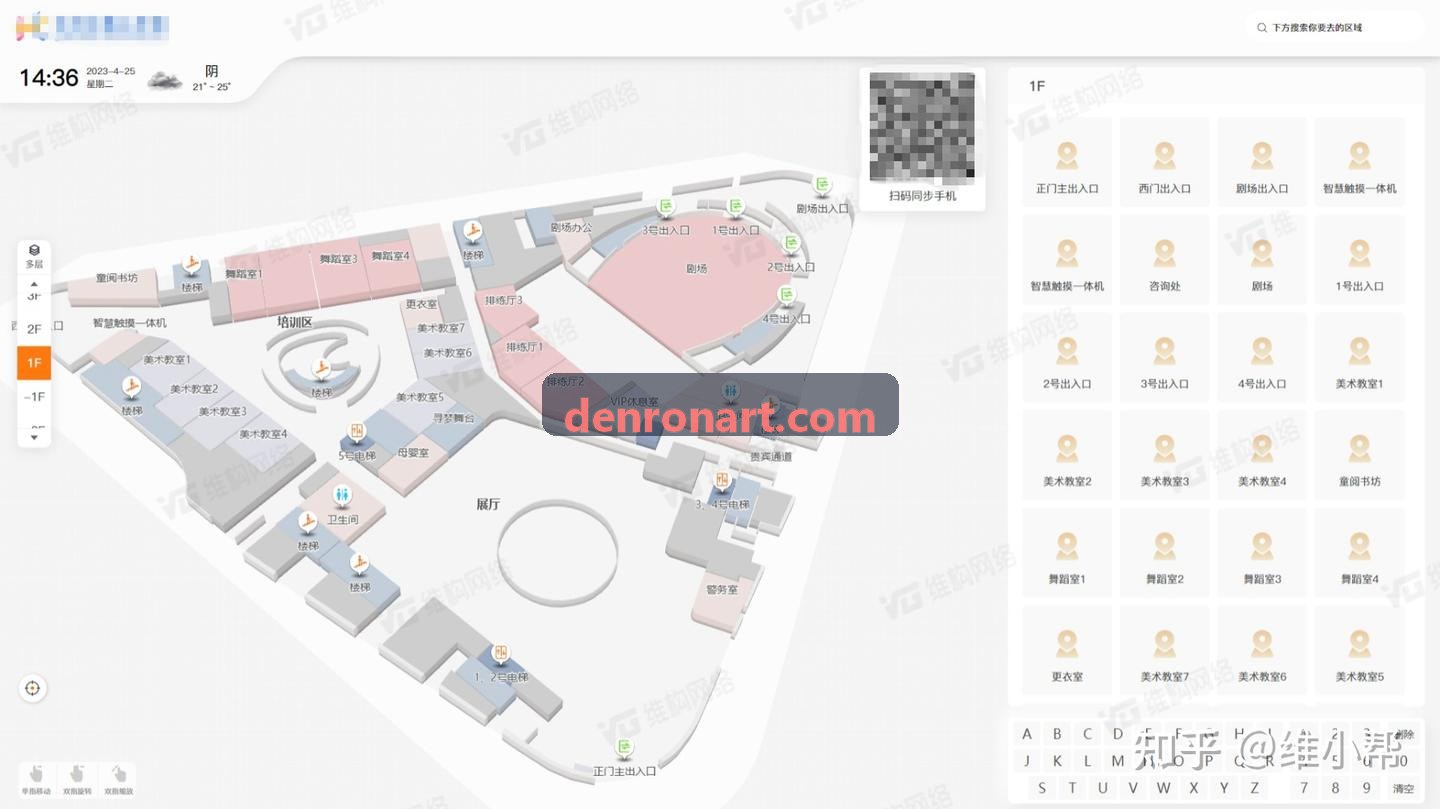Click the 清空 key on keyboard
The image size is (1440, 809).
[1404, 788]
